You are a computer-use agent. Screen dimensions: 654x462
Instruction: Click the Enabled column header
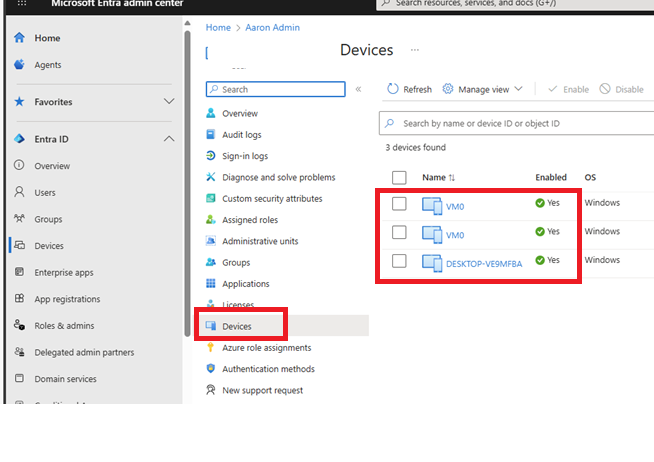pos(551,177)
